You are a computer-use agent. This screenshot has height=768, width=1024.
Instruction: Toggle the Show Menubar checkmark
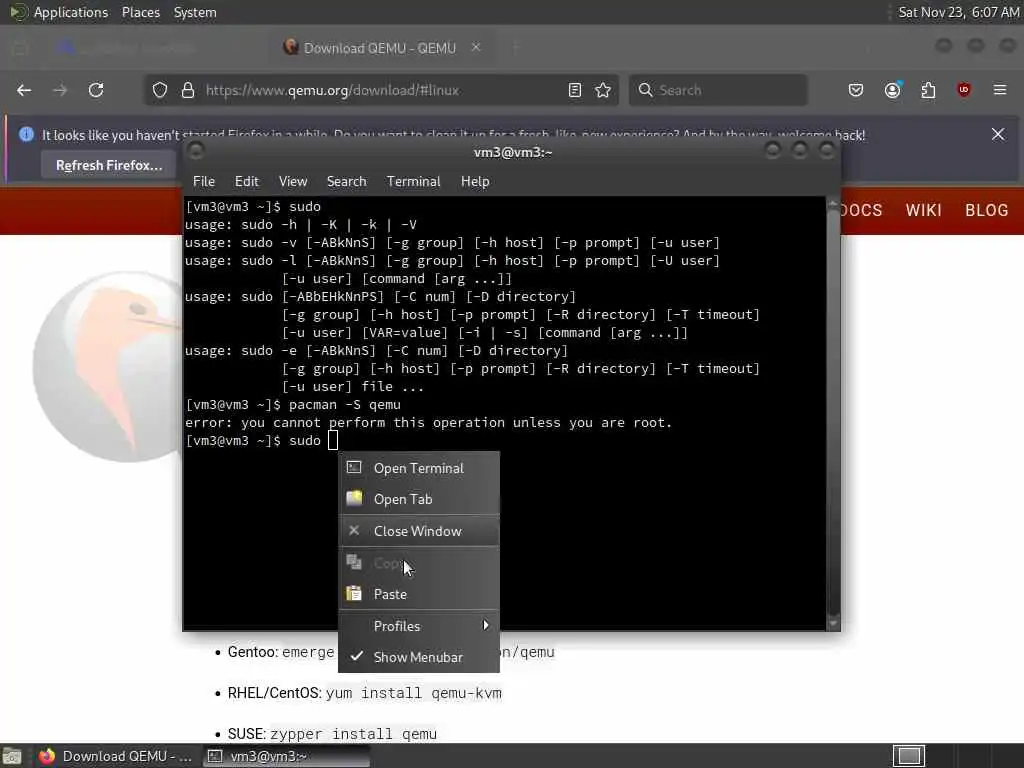pos(357,656)
